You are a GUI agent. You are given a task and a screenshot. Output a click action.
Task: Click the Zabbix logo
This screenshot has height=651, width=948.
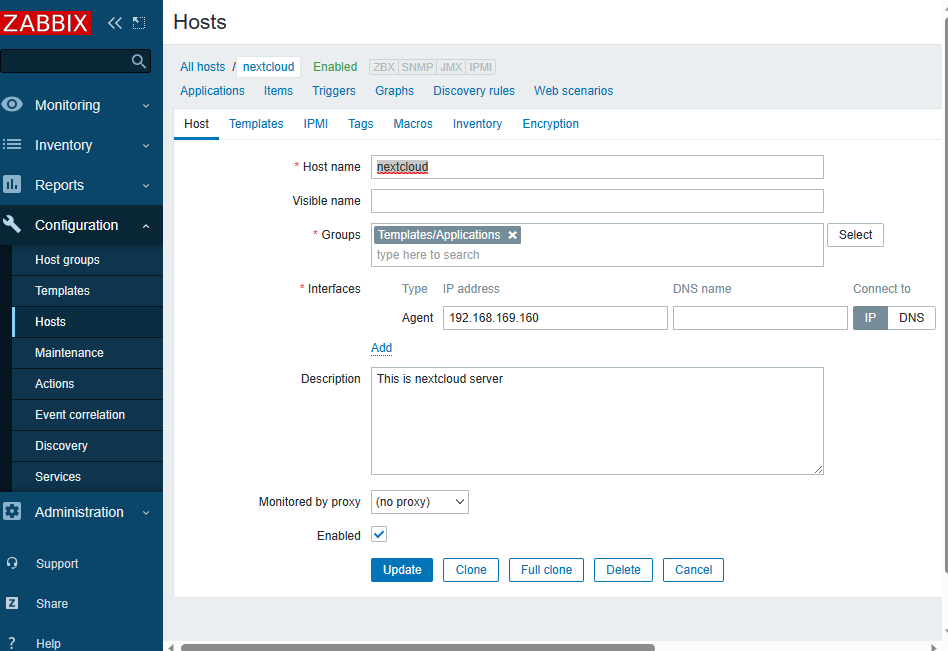[x=45, y=23]
